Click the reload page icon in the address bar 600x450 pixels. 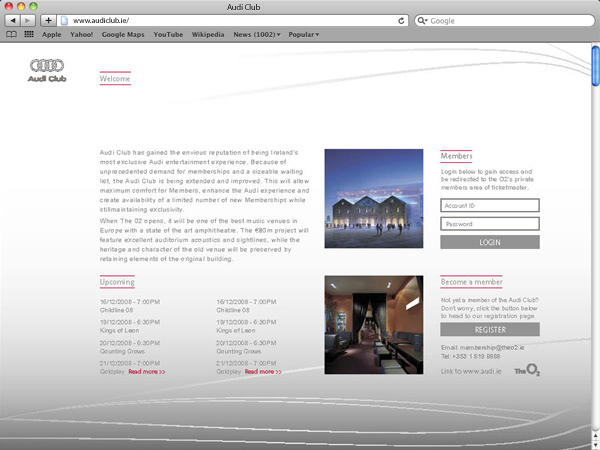(x=401, y=21)
